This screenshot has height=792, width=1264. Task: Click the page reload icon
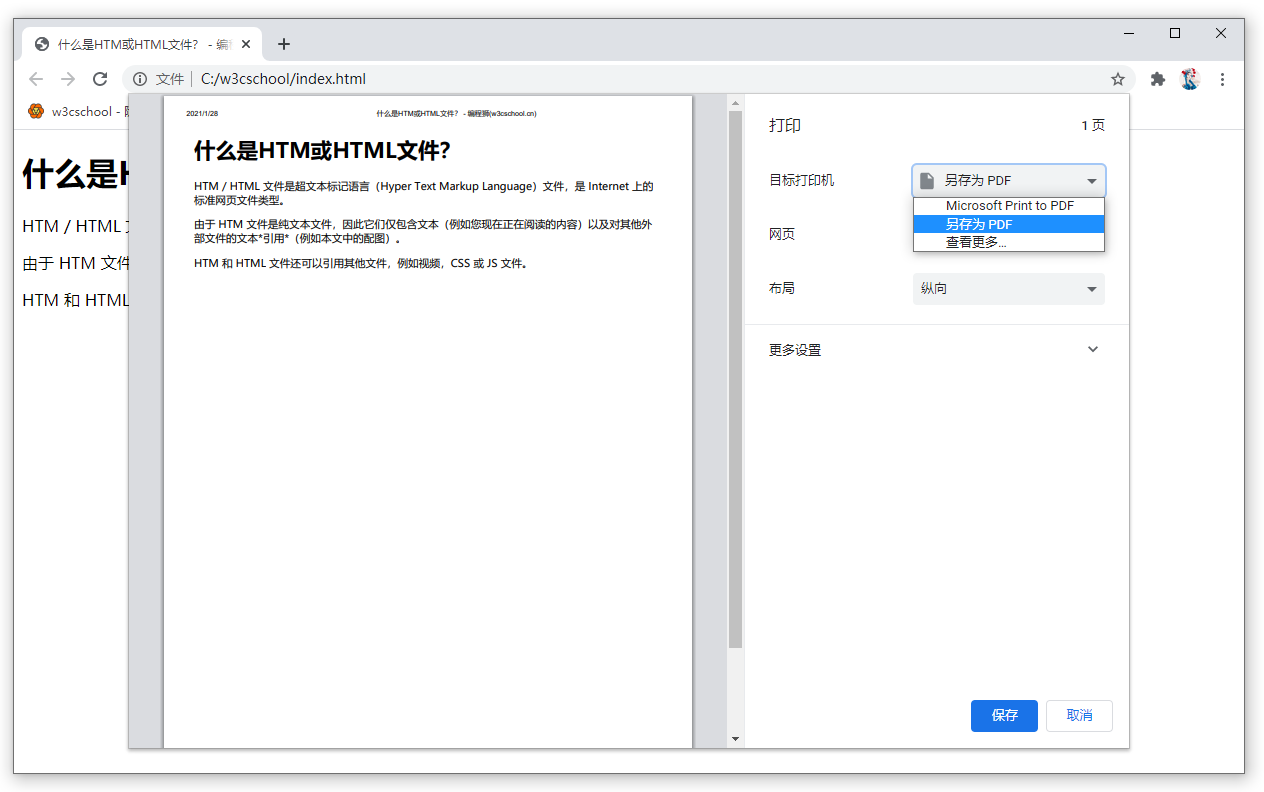(100, 79)
